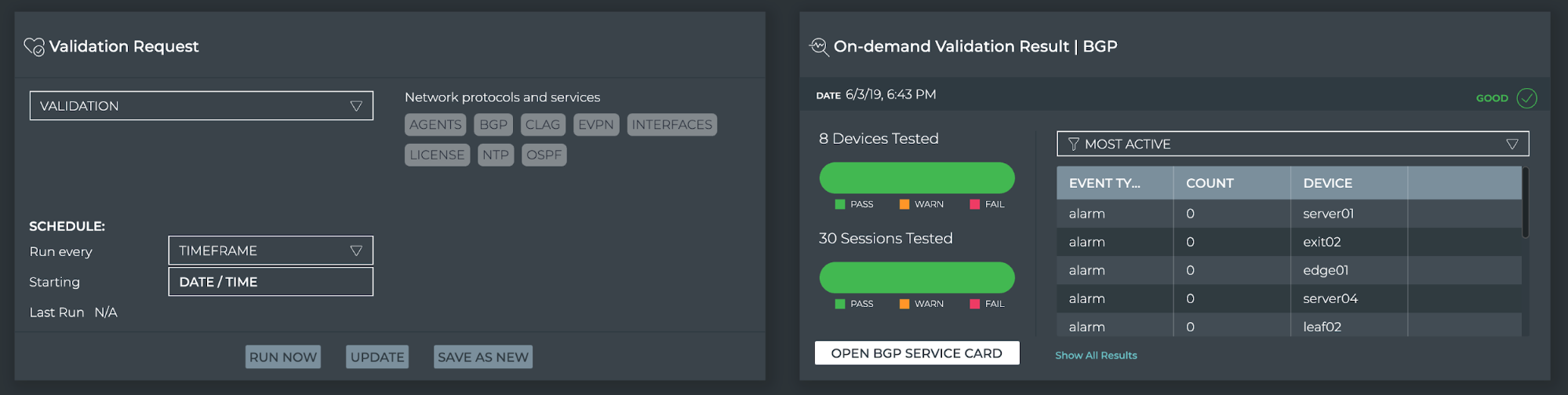Select the AGENTS protocol chip
1568x395 pixels.
point(435,125)
